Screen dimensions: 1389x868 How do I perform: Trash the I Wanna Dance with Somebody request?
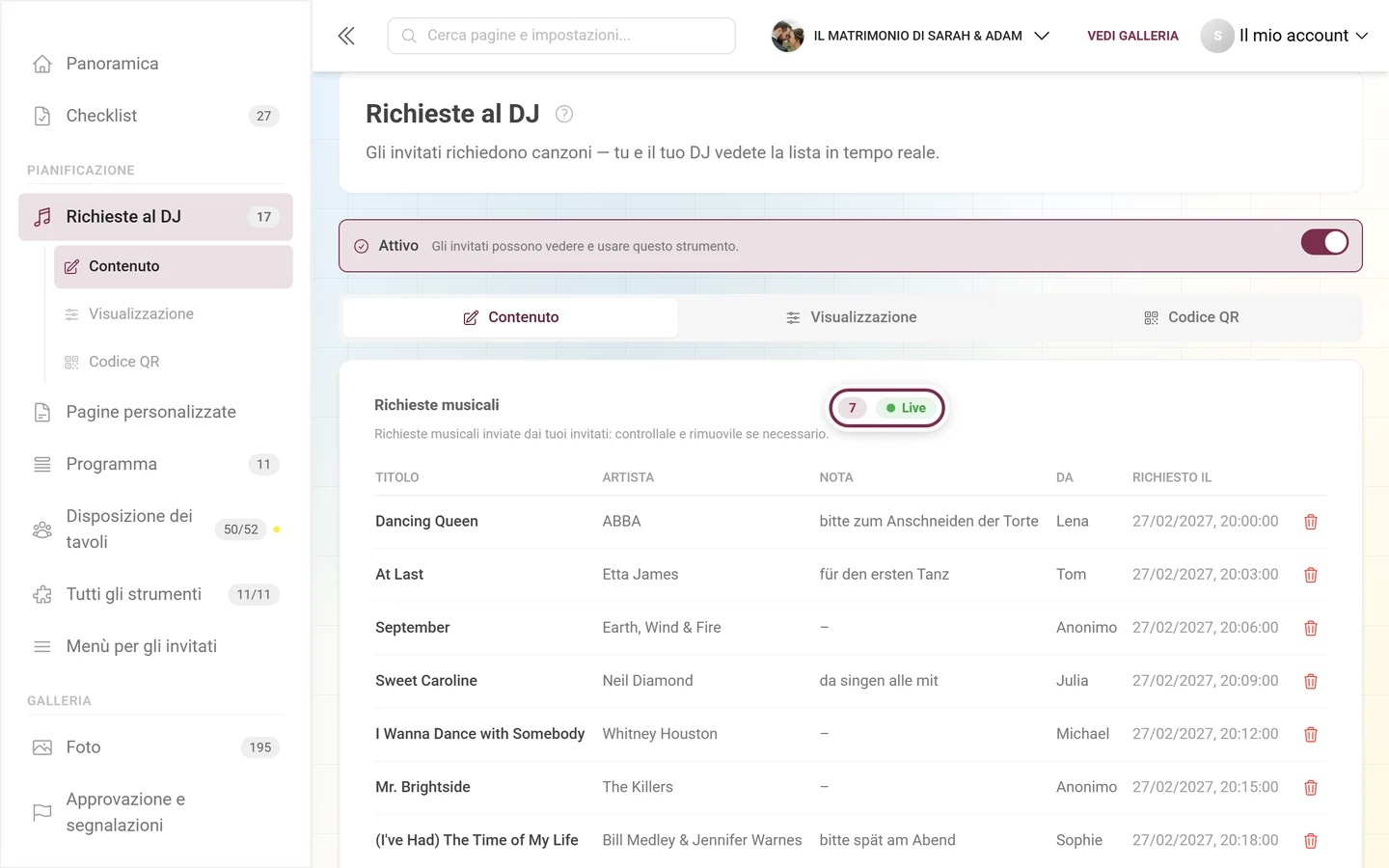tap(1311, 735)
